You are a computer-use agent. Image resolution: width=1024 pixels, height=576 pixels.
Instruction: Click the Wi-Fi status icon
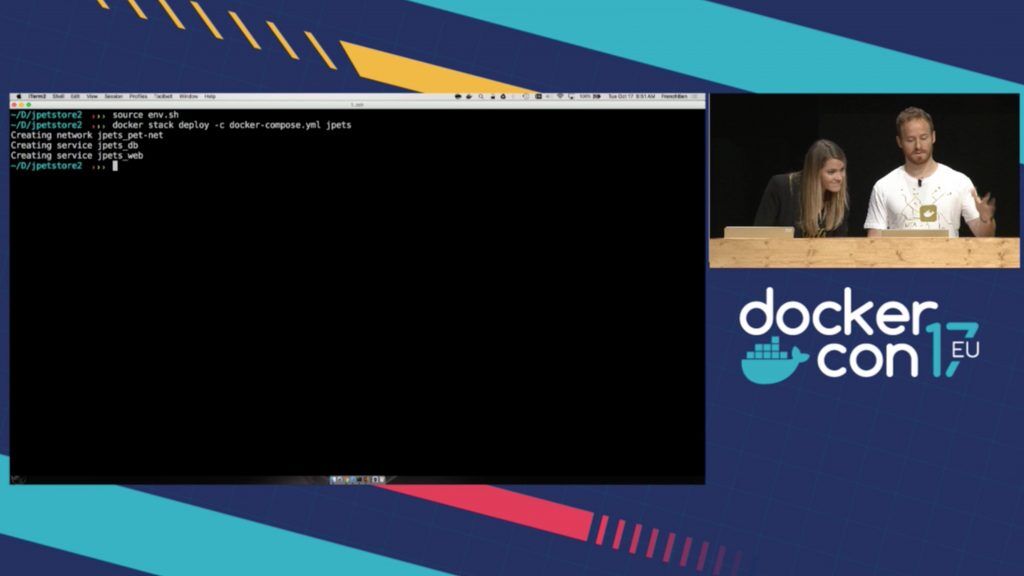tap(560, 97)
